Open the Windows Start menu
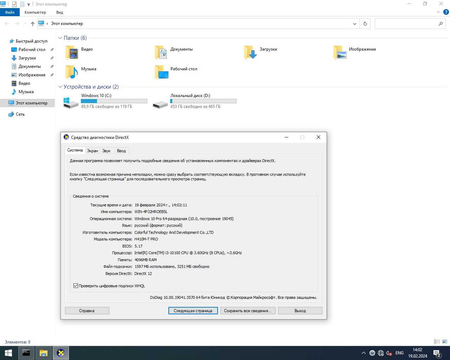This screenshot has height=360, width=450. 8,353
